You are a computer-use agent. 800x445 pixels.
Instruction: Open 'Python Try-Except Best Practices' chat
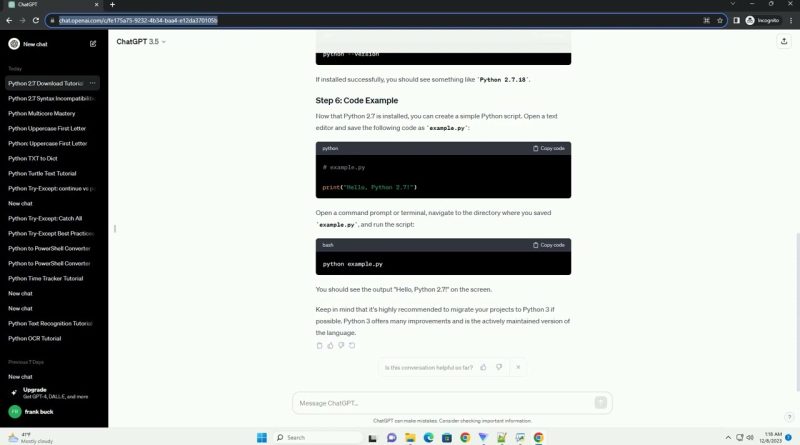[52, 233]
